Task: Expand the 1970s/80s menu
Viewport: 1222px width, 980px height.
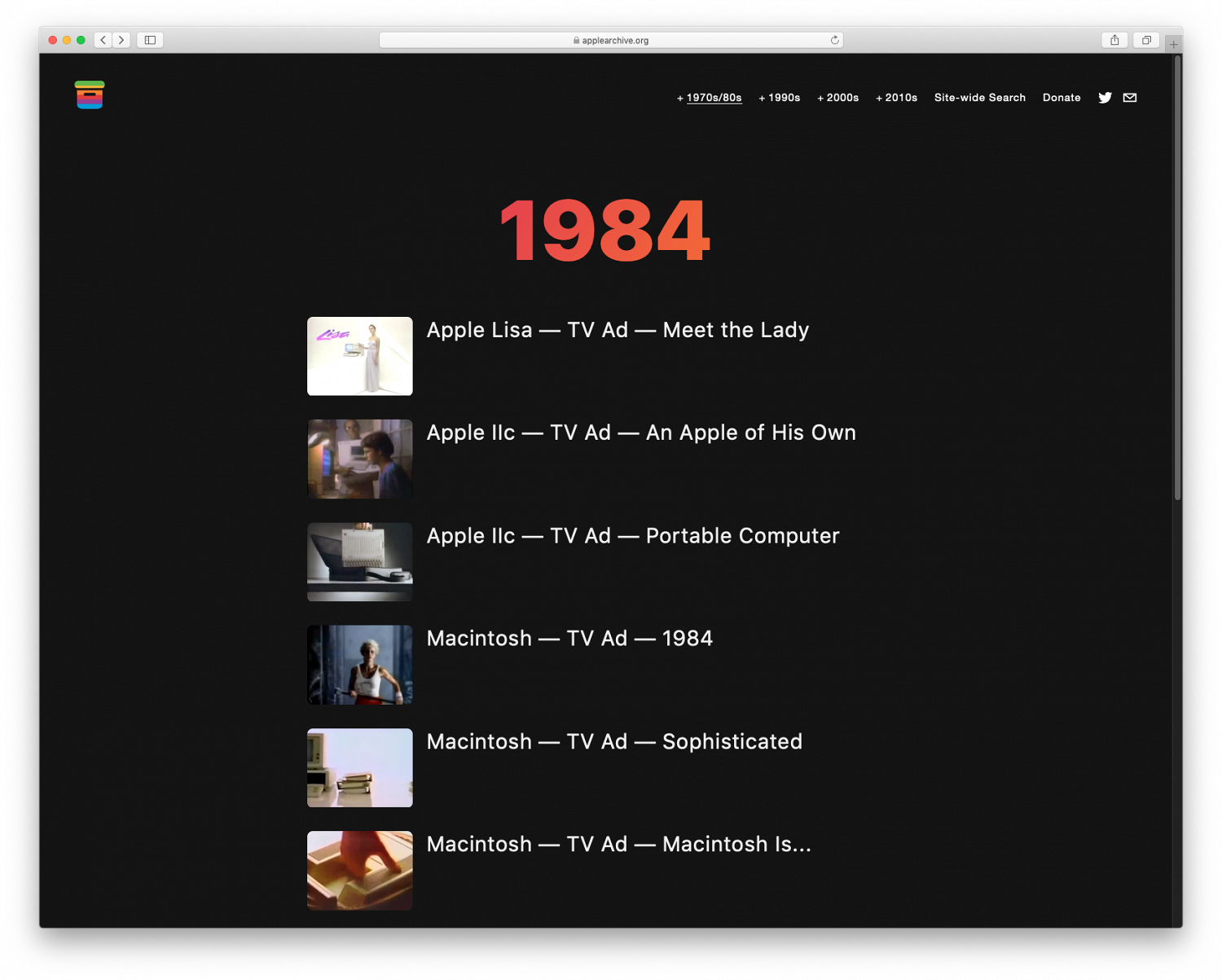Action: (709, 98)
